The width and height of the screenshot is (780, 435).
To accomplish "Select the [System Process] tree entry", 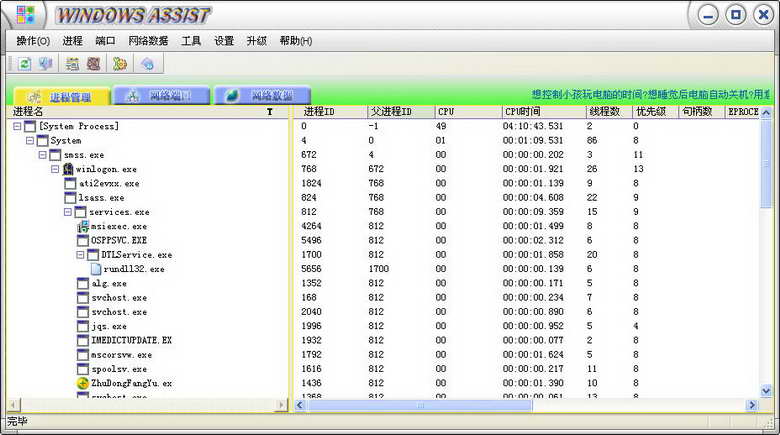I will 79,126.
